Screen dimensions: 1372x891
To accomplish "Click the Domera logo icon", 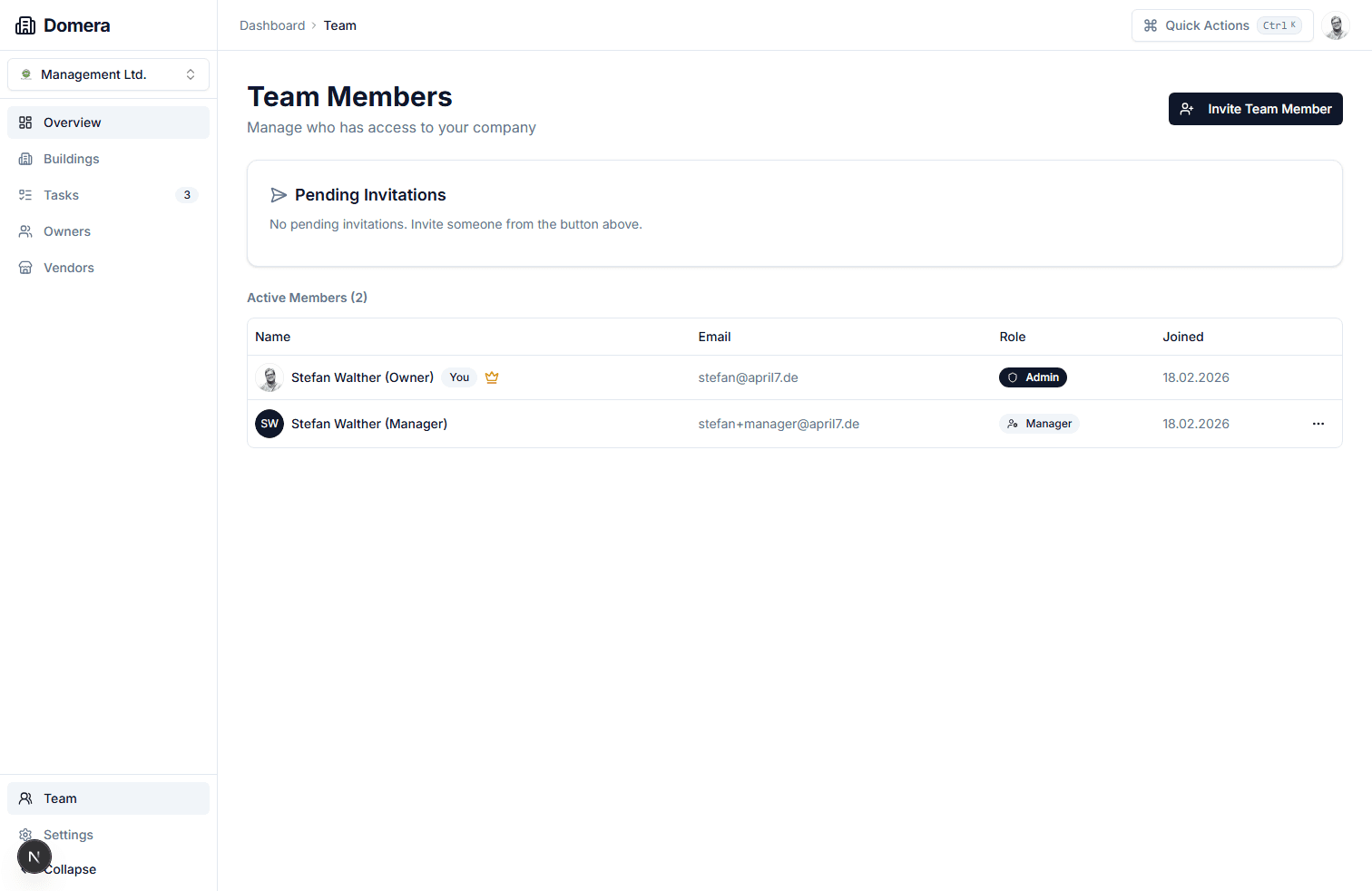I will tap(25, 24).
